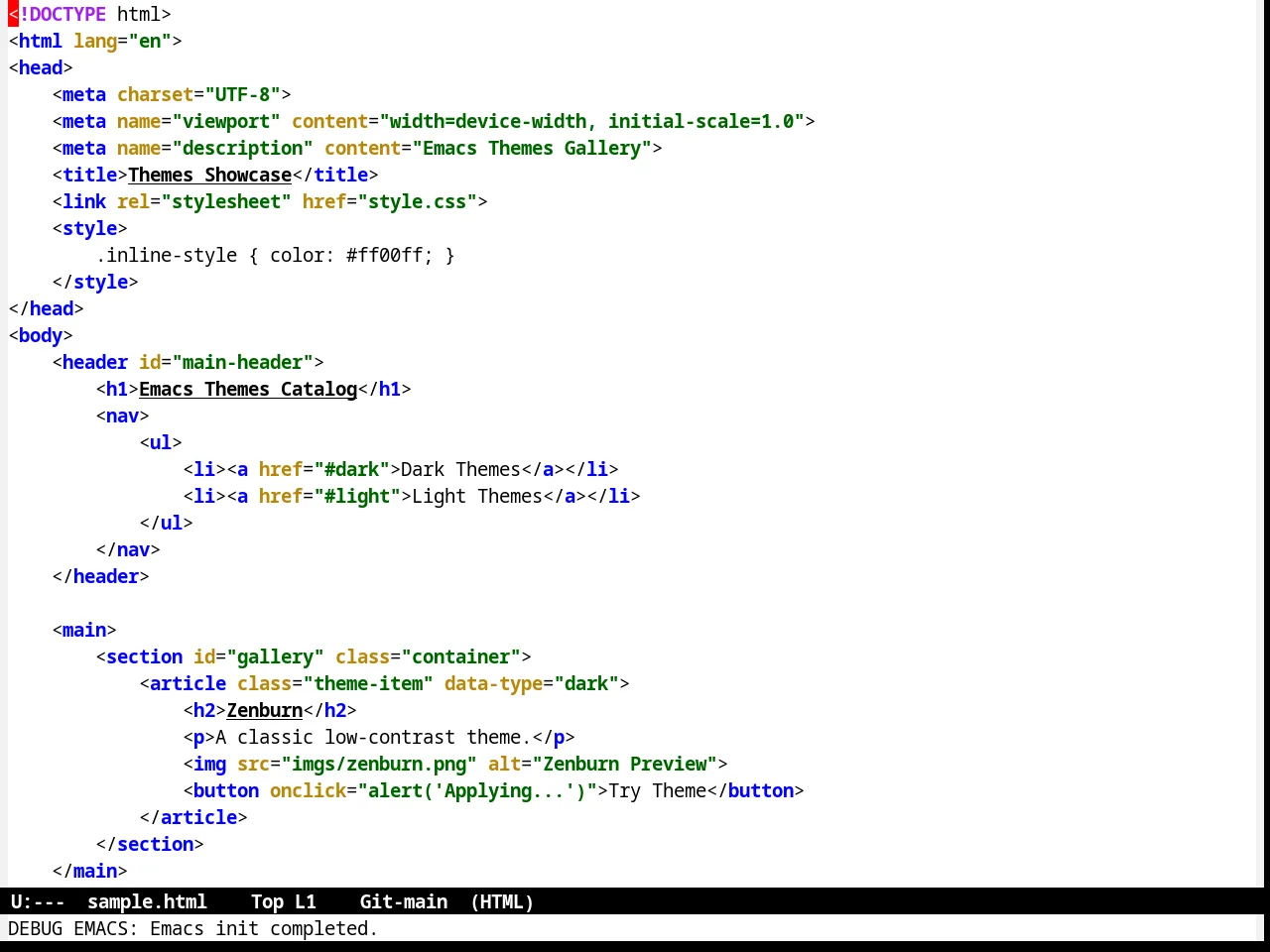Click the img tag name
The width and height of the screenshot is (1270, 952).
[x=209, y=764]
